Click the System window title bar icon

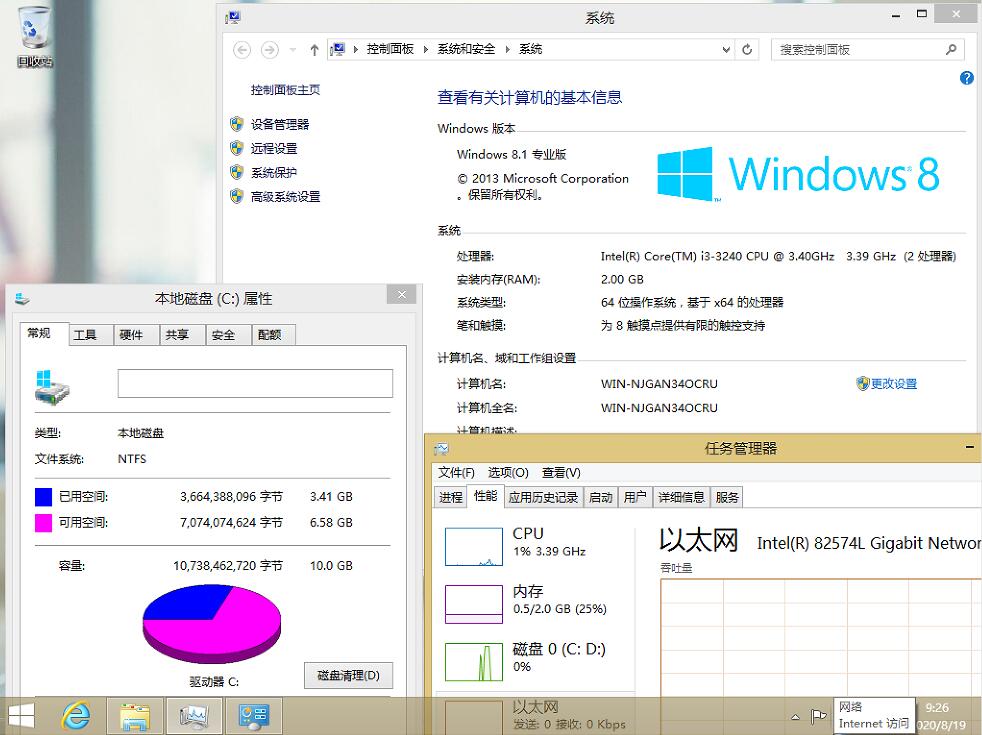[x=233, y=18]
